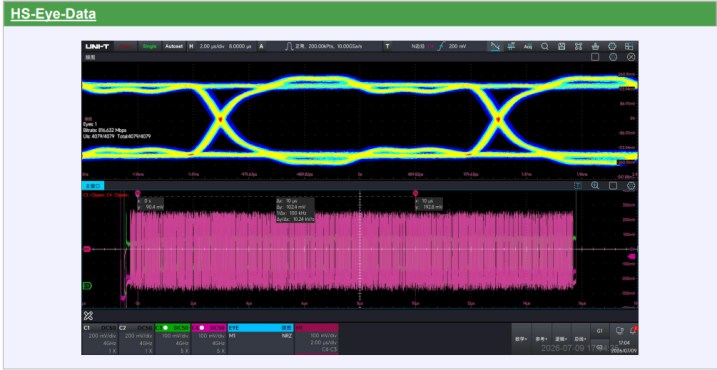Open acquisition settings labeled A
The width and height of the screenshot is (717, 370).
(x=261, y=46)
